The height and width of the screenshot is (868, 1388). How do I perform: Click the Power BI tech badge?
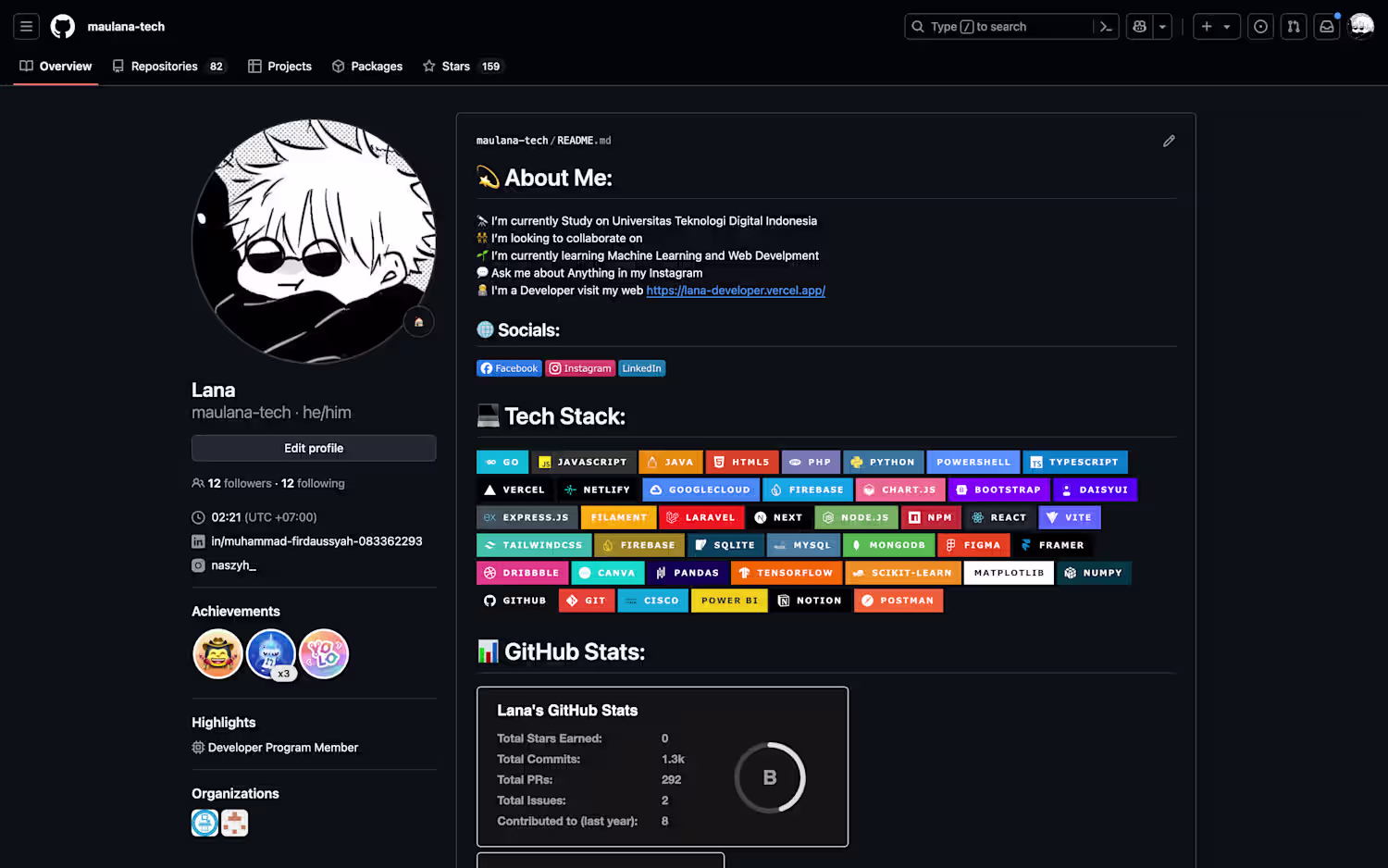tap(730, 601)
